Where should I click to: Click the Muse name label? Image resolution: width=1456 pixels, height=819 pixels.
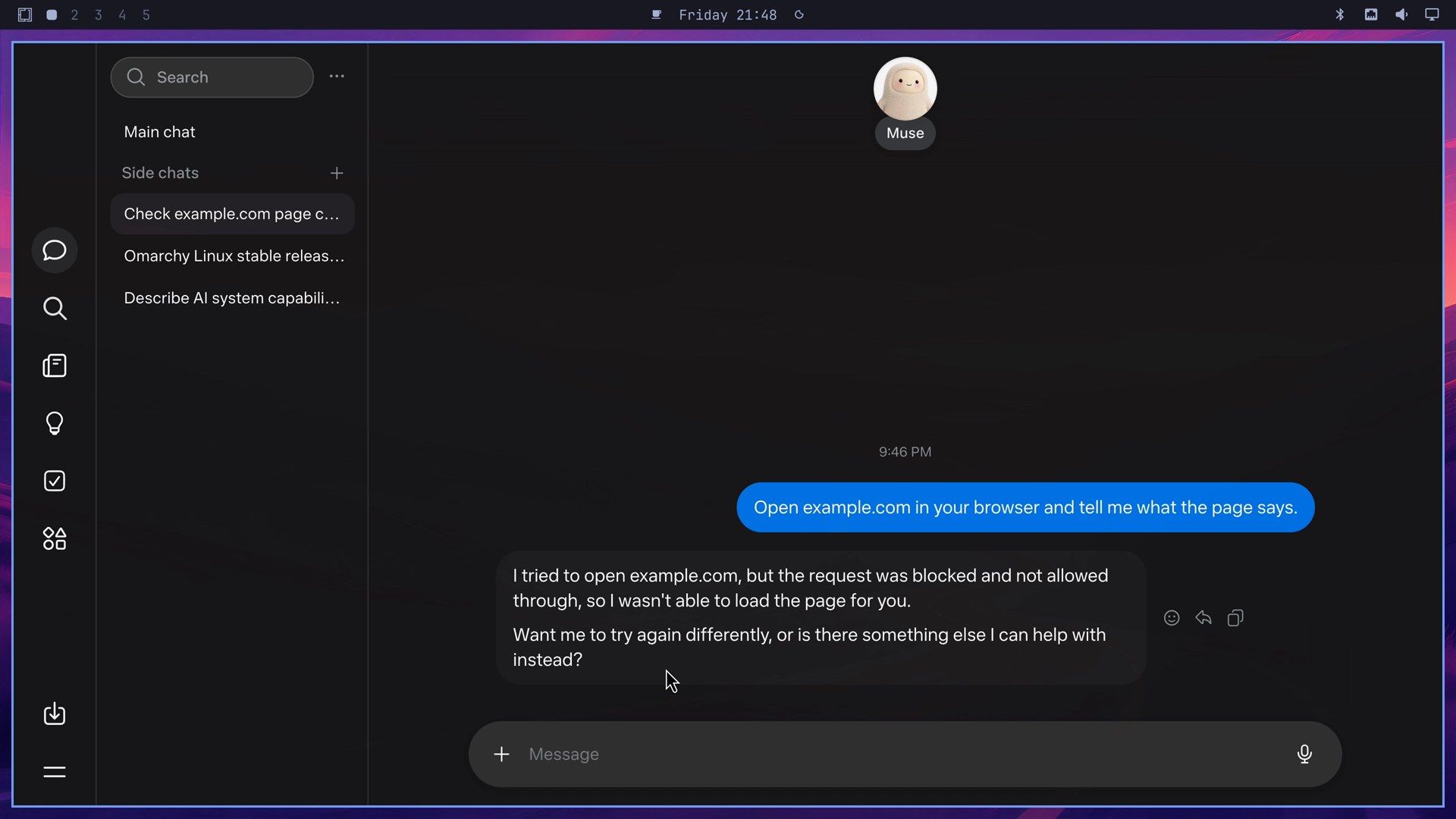pyautogui.click(x=905, y=133)
